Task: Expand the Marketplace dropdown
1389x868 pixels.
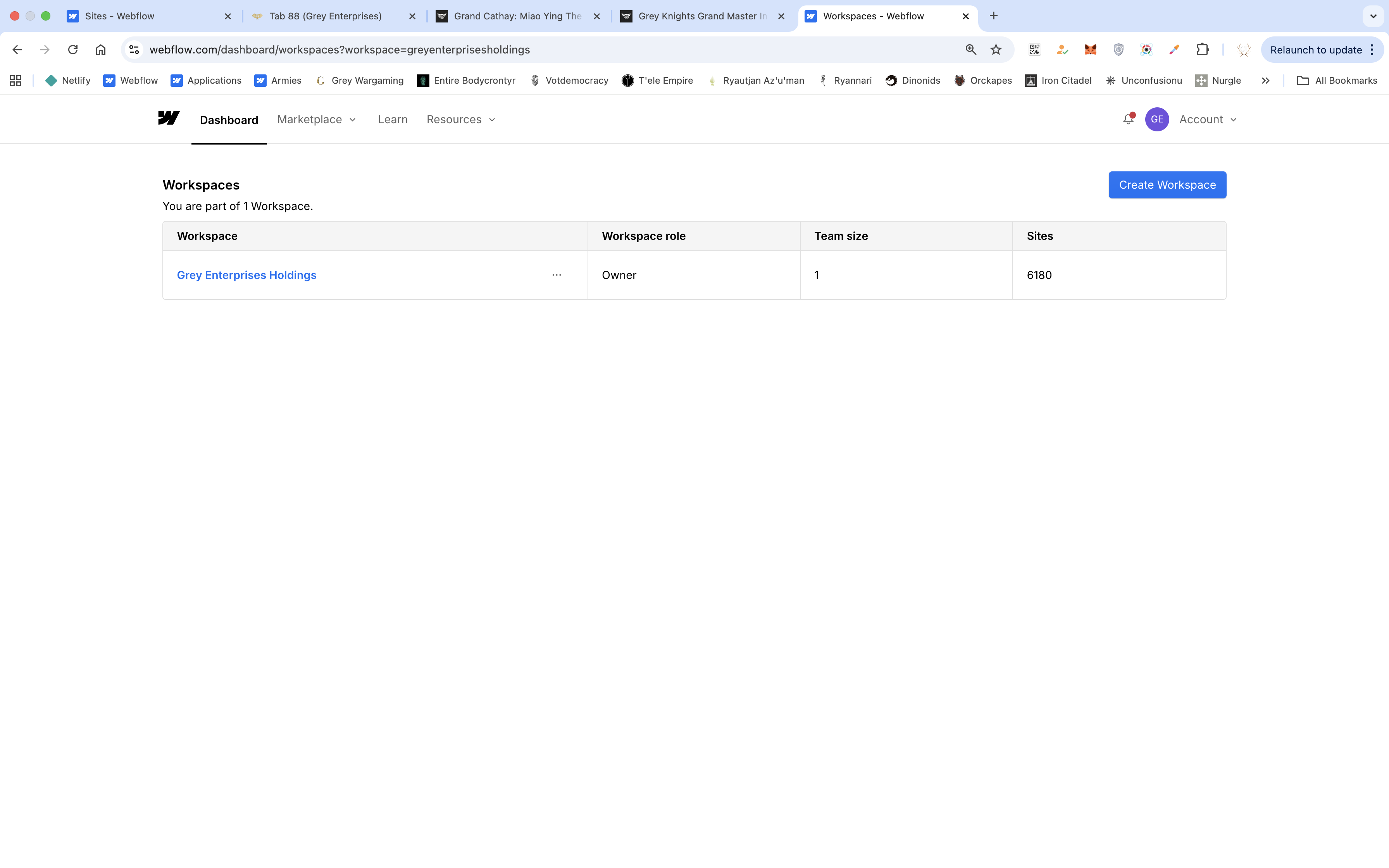Action: point(317,119)
